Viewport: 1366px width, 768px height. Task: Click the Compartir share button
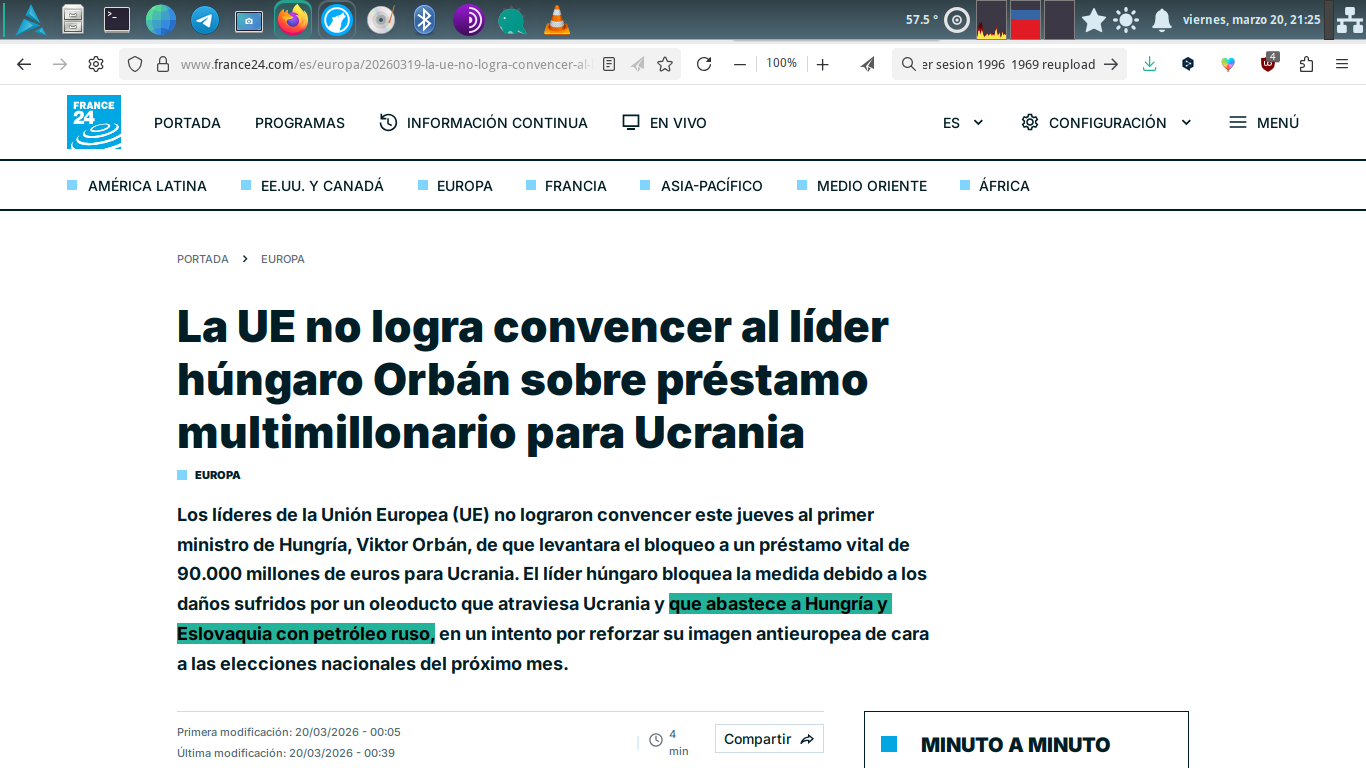pos(768,739)
